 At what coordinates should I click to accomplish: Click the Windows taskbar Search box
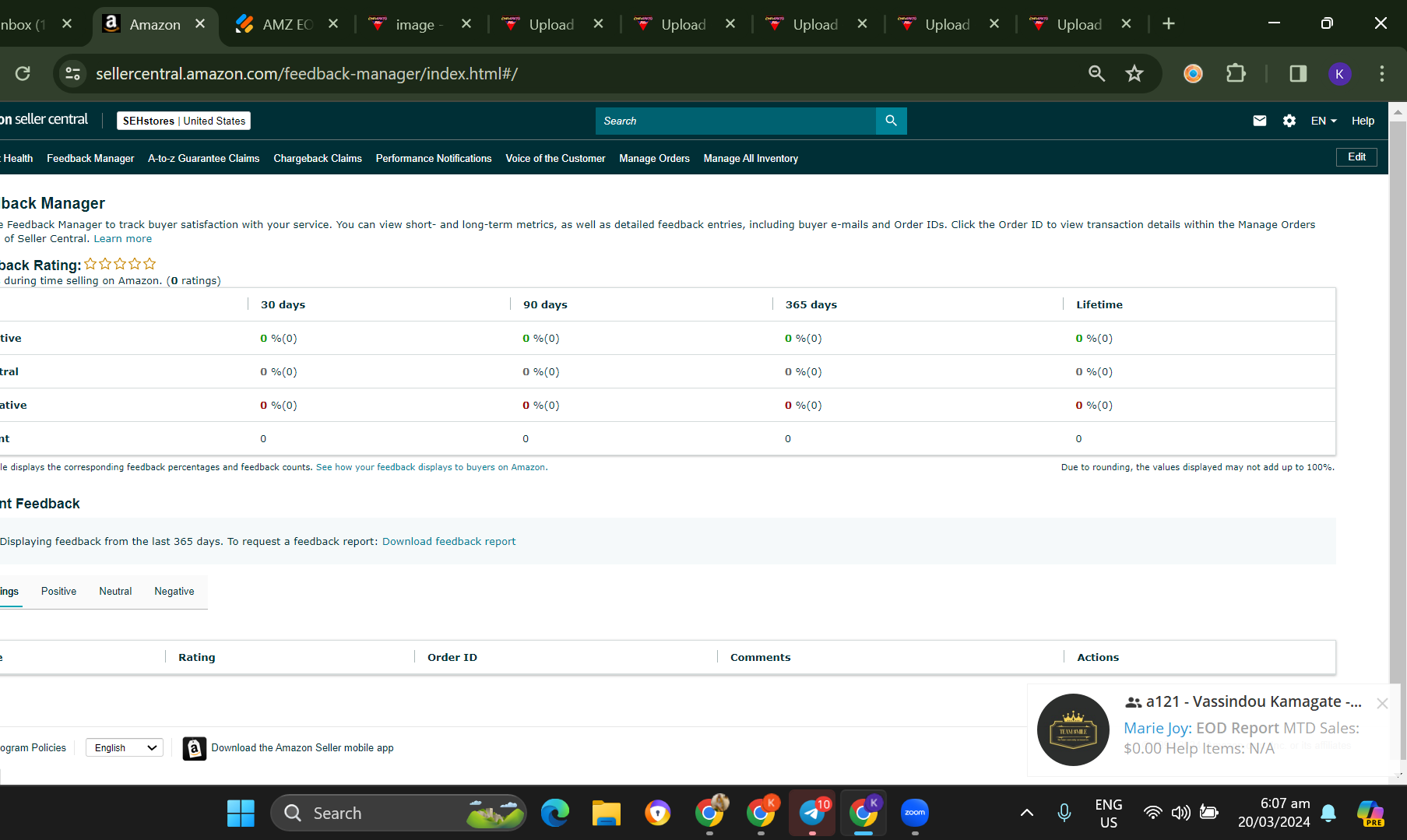(x=399, y=813)
